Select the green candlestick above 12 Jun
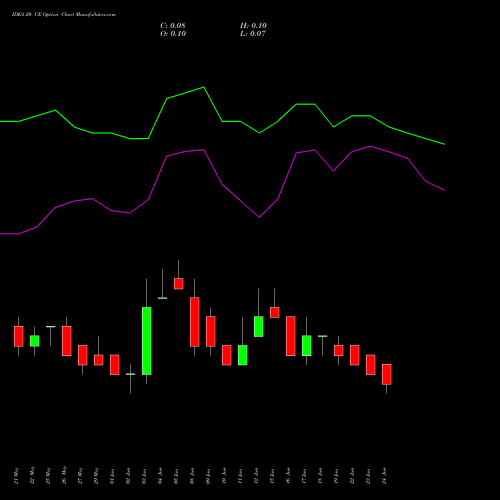The image size is (500, 500). click(258, 326)
